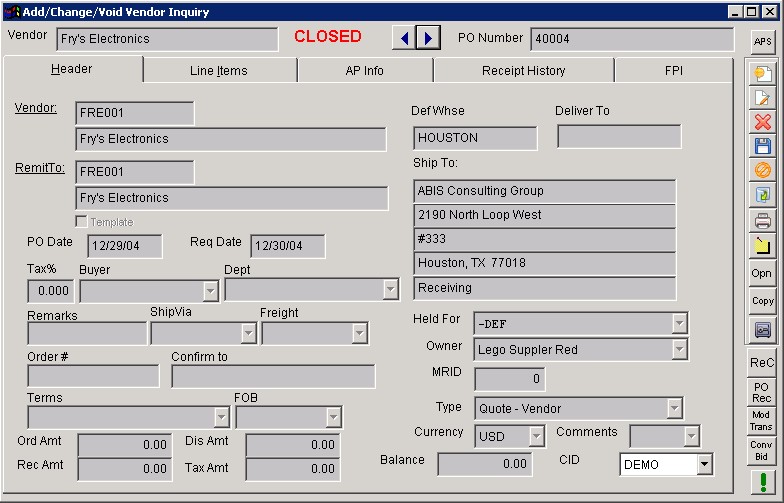Image resolution: width=784 pixels, height=503 pixels.
Task: Open the Currency dropdown showing USD
Action: (x=536, y=436)
